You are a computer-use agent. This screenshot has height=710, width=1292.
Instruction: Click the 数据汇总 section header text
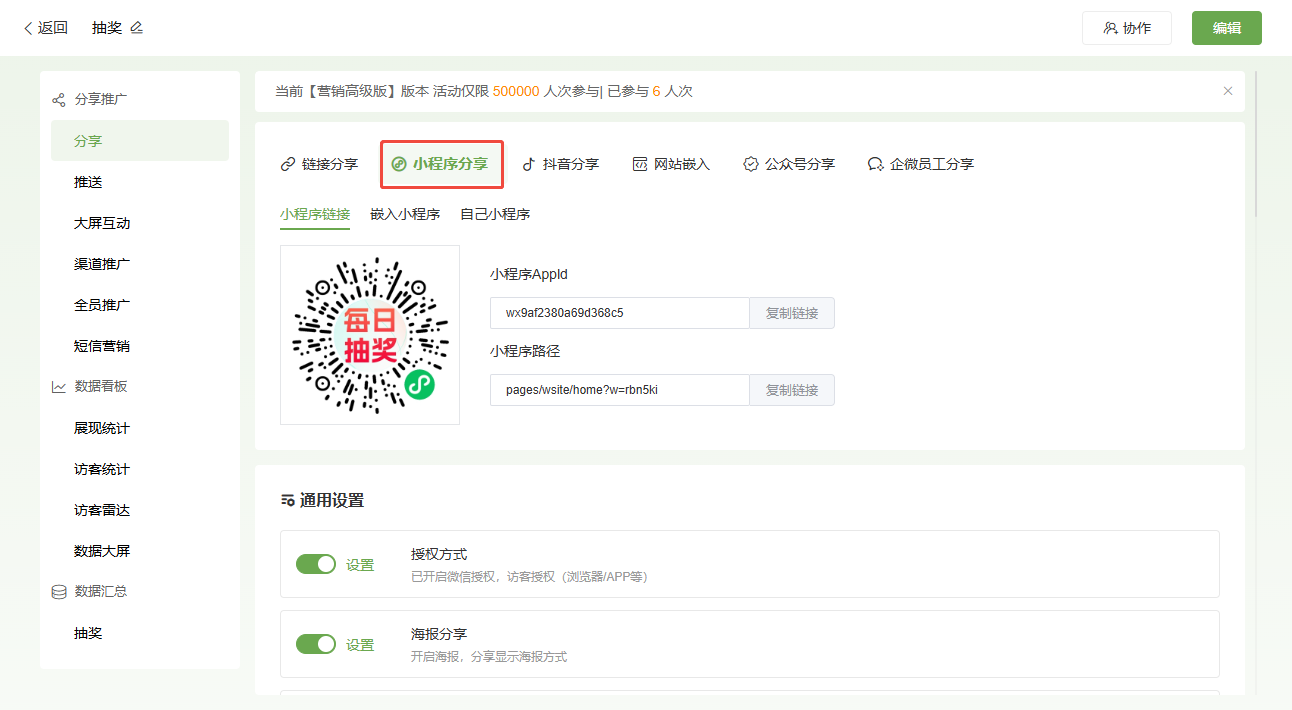[101, 591]
